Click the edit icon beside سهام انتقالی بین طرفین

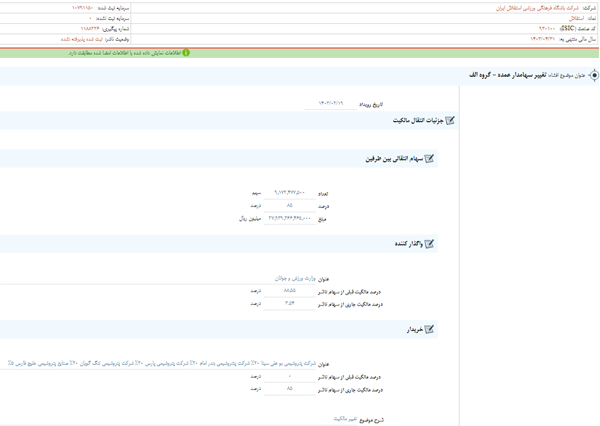pyautogui.click(x=429, y=159)
